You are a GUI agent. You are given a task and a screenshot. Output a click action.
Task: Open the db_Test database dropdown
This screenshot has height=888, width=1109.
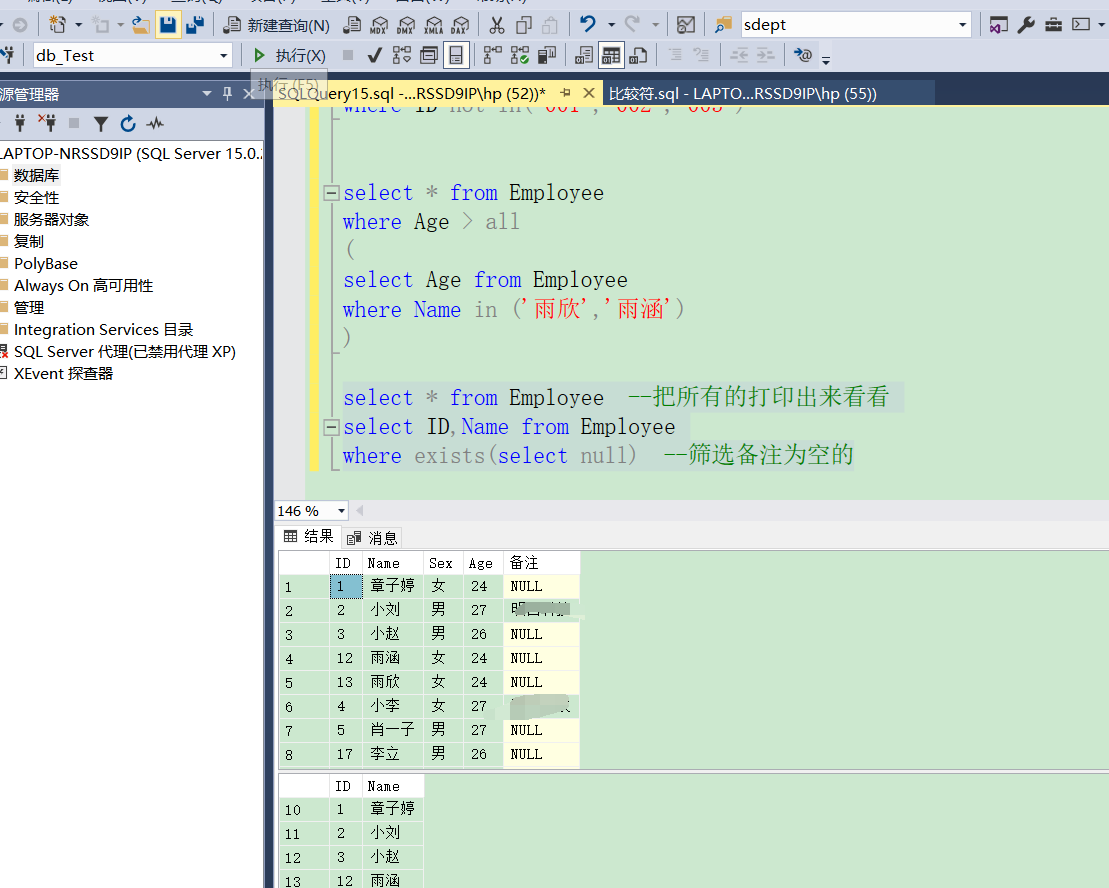132,55
